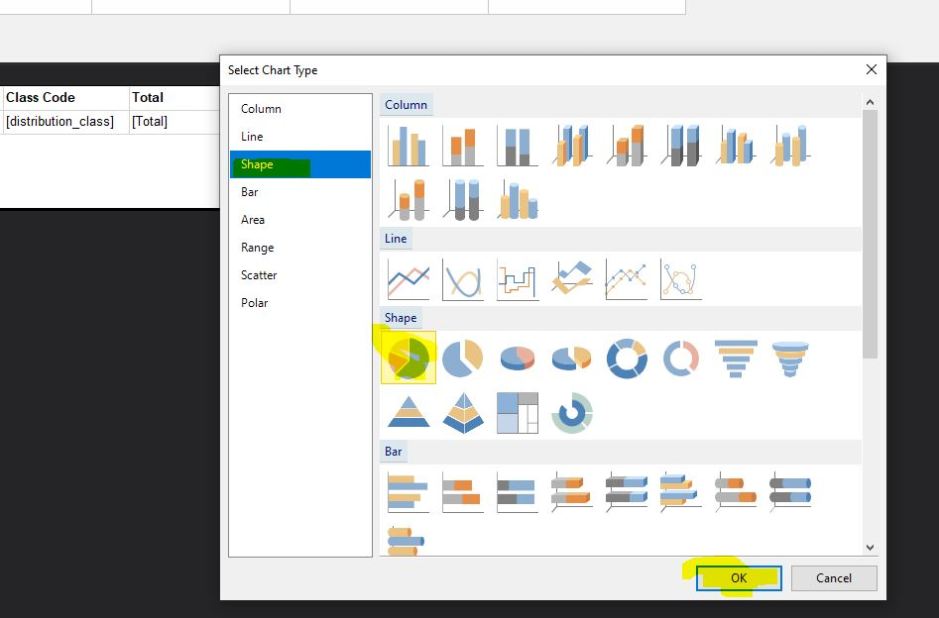The height and width of the screenshot is (618, 939).
Task: Select the 3-D Clustered Bar chart icon
Action: [681, 492]
